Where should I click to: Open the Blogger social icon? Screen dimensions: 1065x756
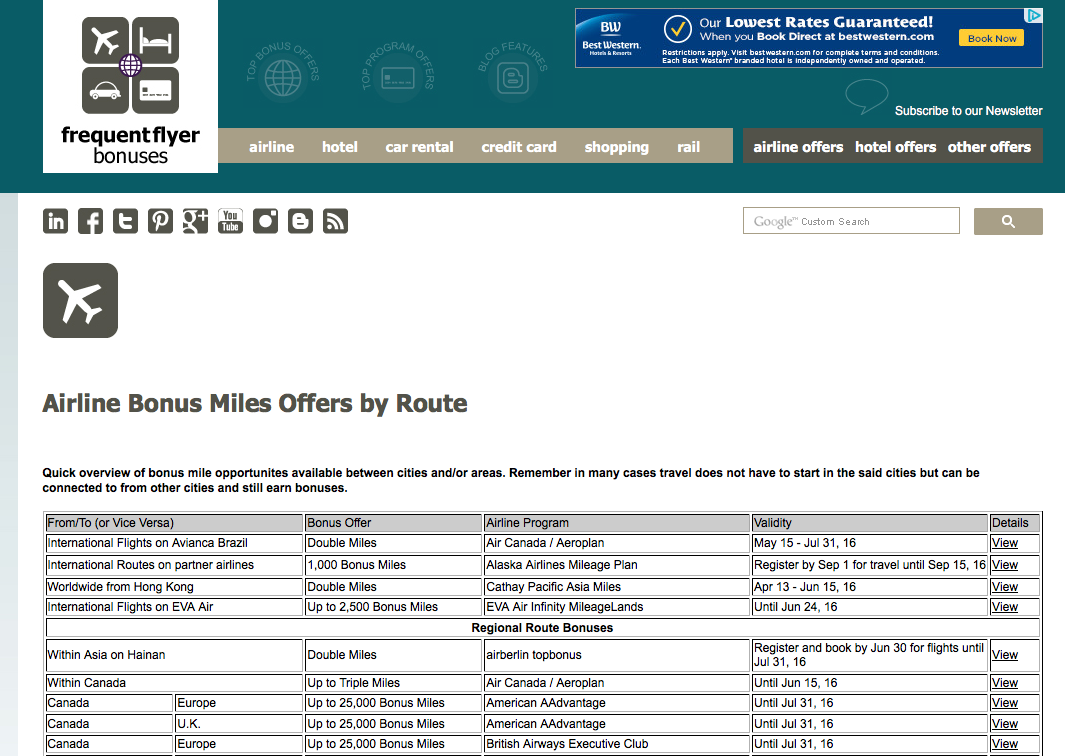click(300, 221)
